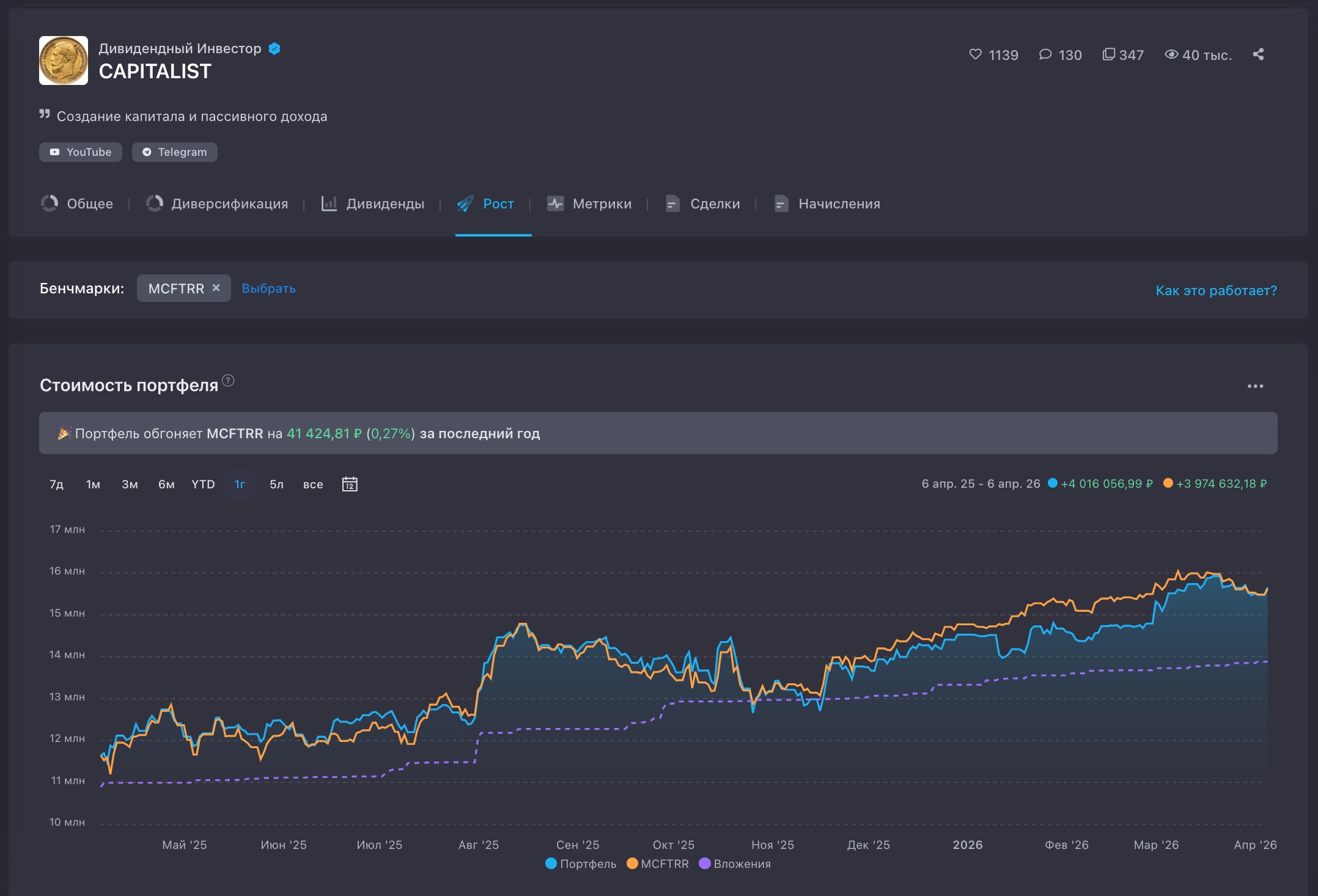Click the copy portfolio icon

[1108, 54]
